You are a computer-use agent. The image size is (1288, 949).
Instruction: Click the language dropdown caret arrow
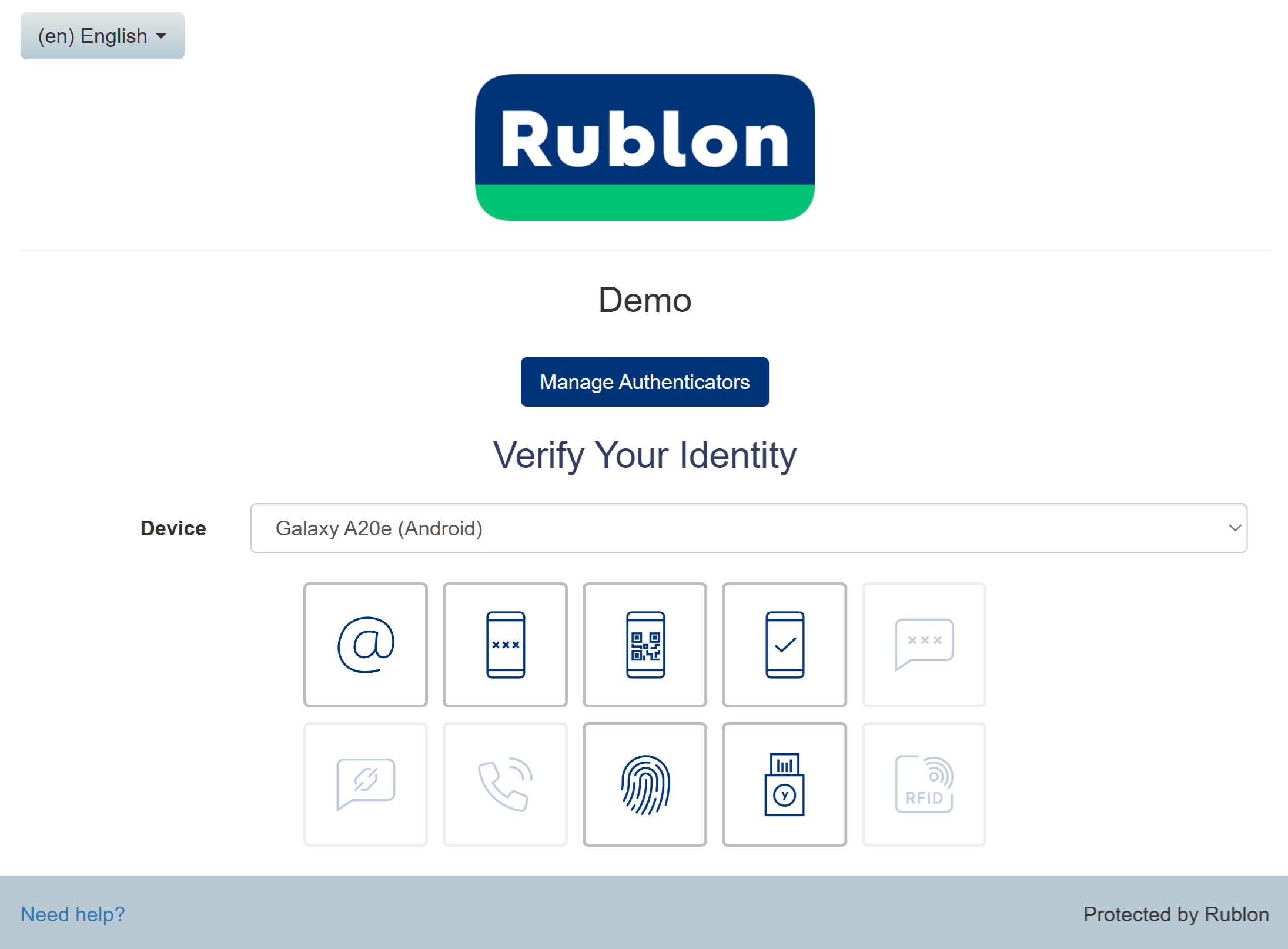click(161, 36)
